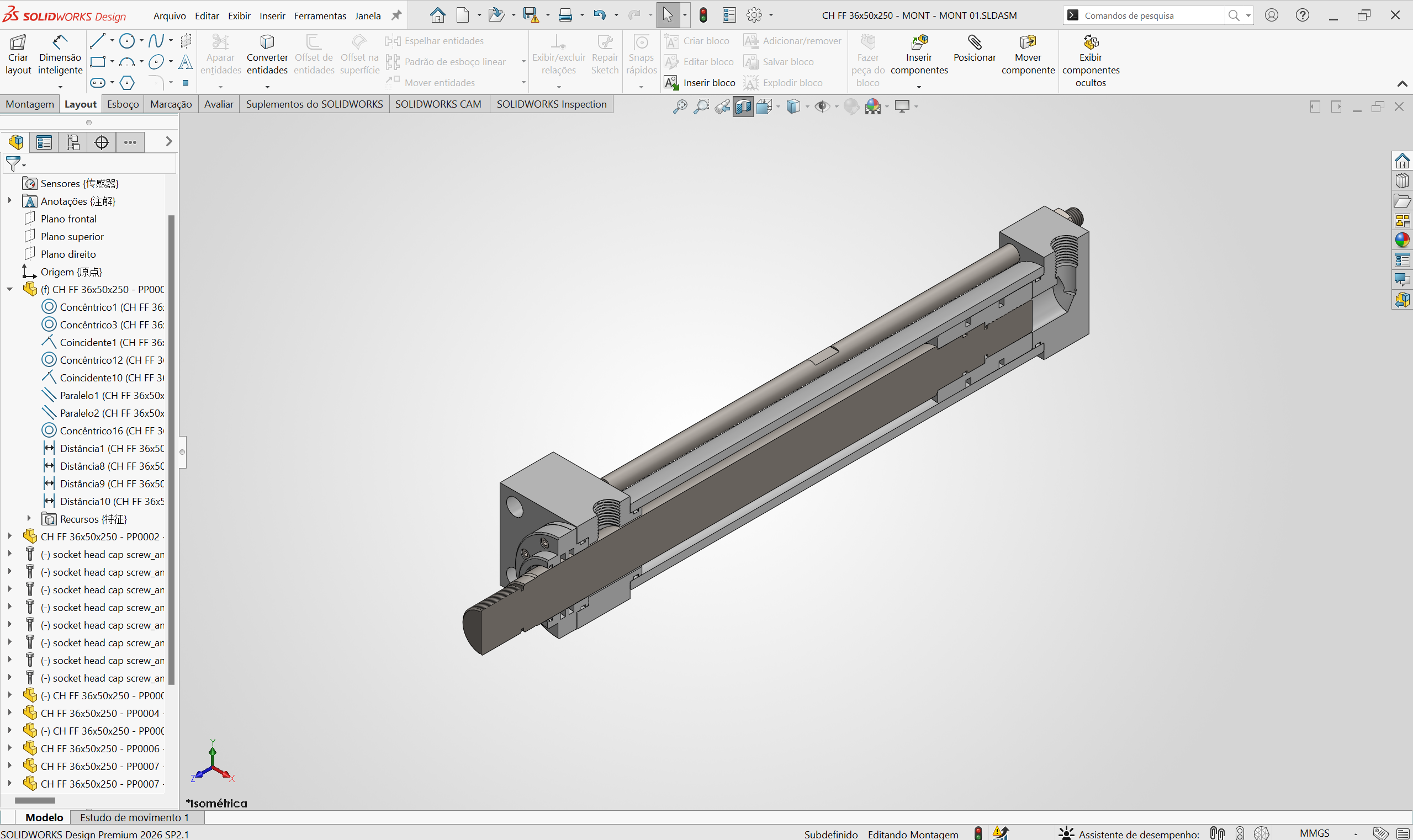
Task: Select the Spline sketch tool
Action: 156,41
